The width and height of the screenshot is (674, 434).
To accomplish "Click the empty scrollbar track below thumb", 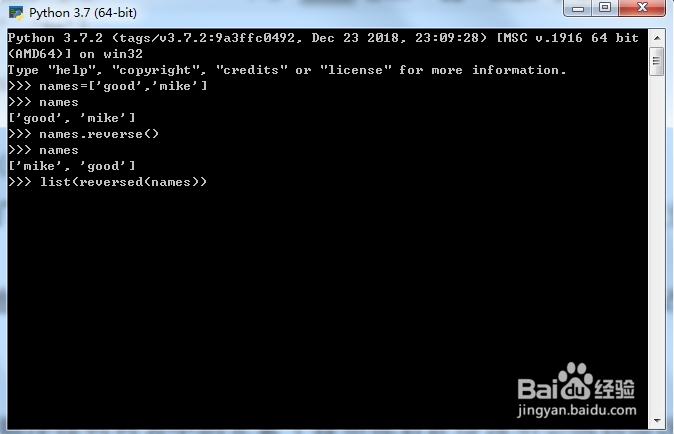I will click(x=657, y=245).
